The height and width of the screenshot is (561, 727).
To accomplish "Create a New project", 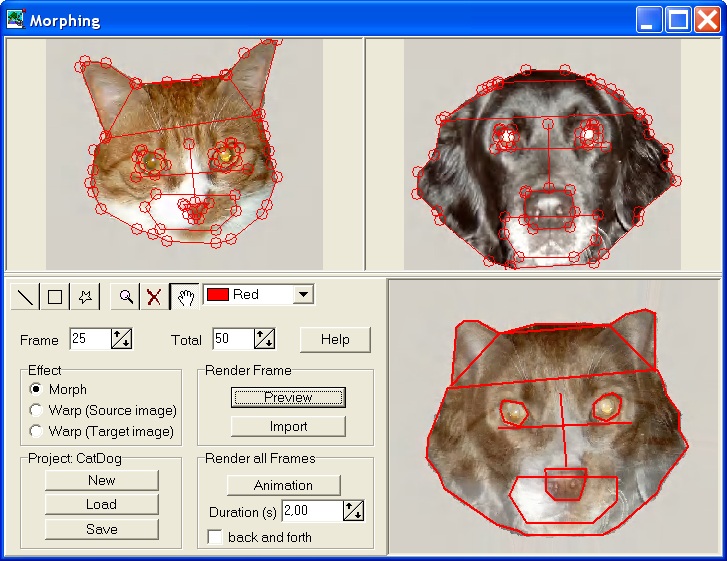I will click(102, 480).
